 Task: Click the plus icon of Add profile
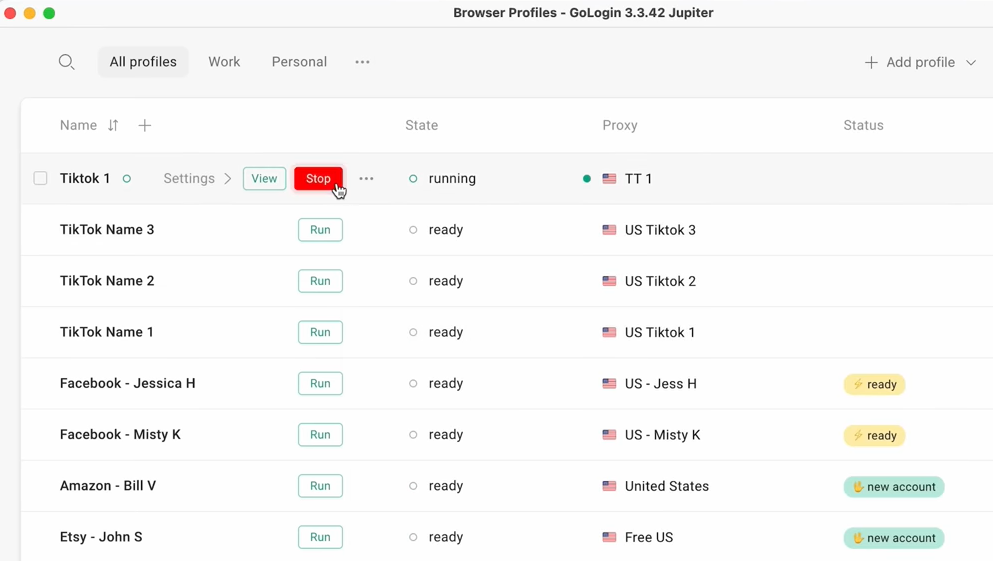(x=871, y=63)
